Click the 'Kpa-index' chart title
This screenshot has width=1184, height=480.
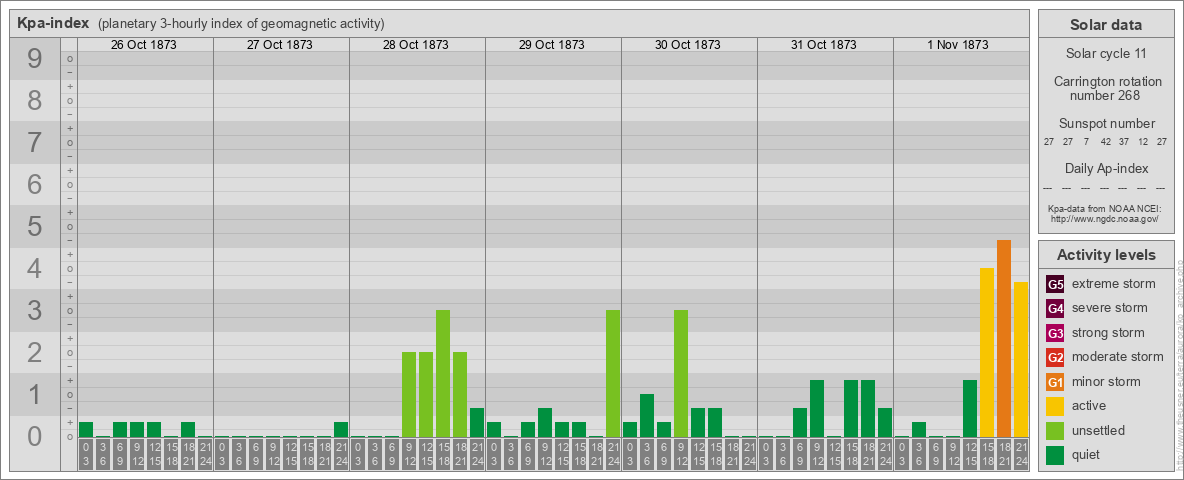point(53,23)
